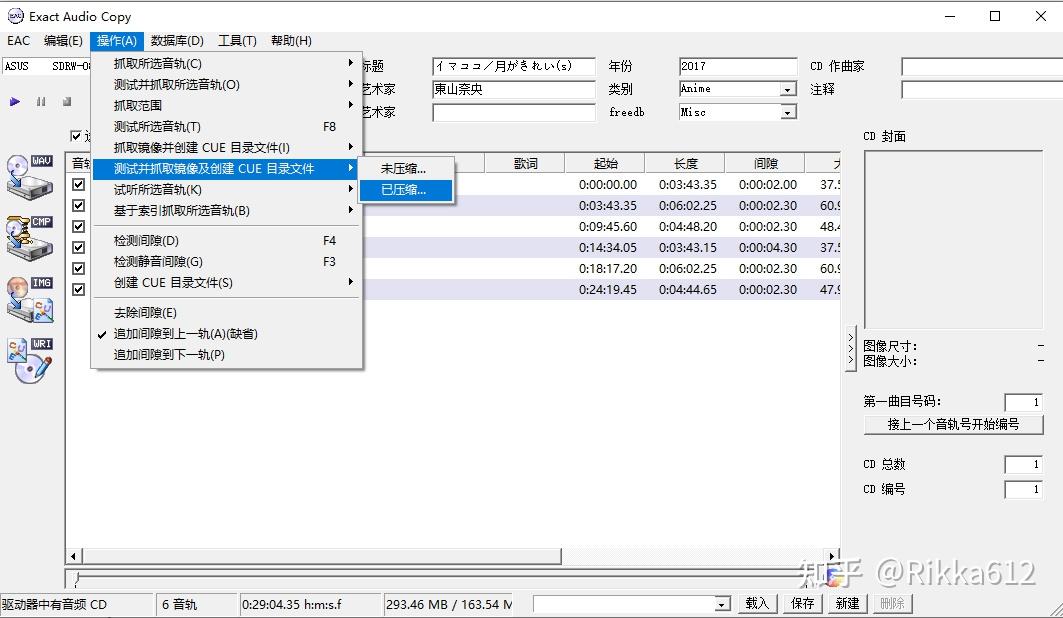The width and height of the screenshot is (1063, 618).
Task: Open the 工具 menu
Action: [x=236, y=40]
